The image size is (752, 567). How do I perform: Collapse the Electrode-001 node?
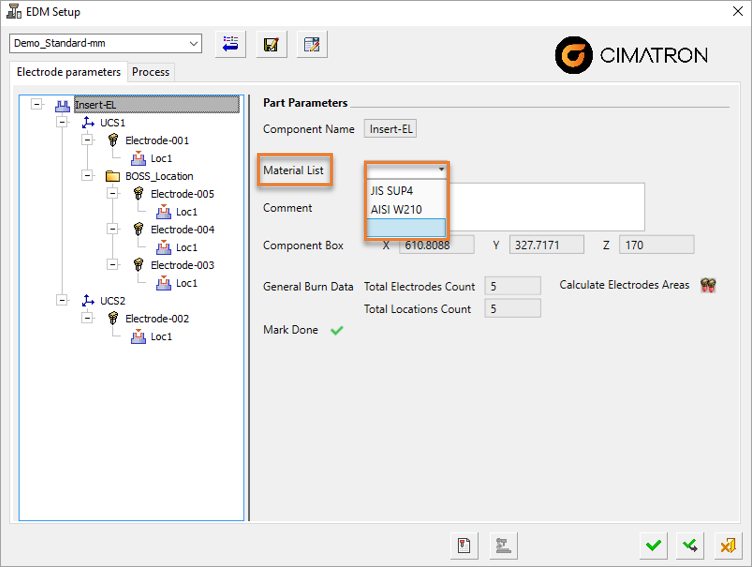[87, 140]
